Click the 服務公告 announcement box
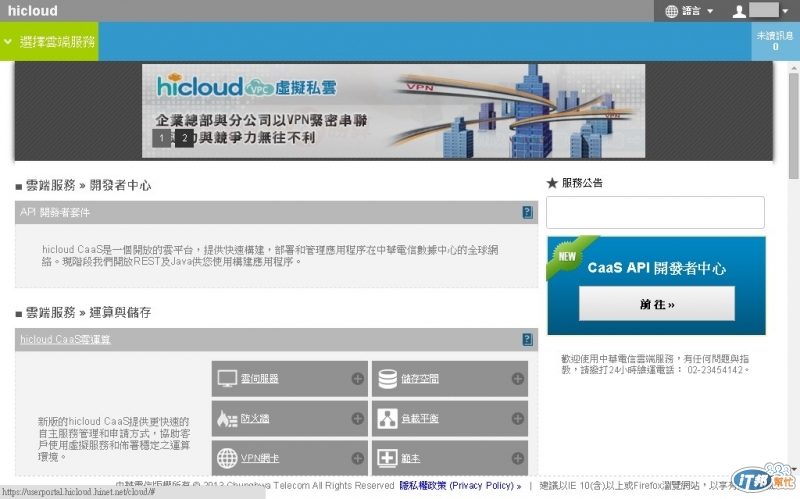The image size is (800, 499). (x=655, y=212)
